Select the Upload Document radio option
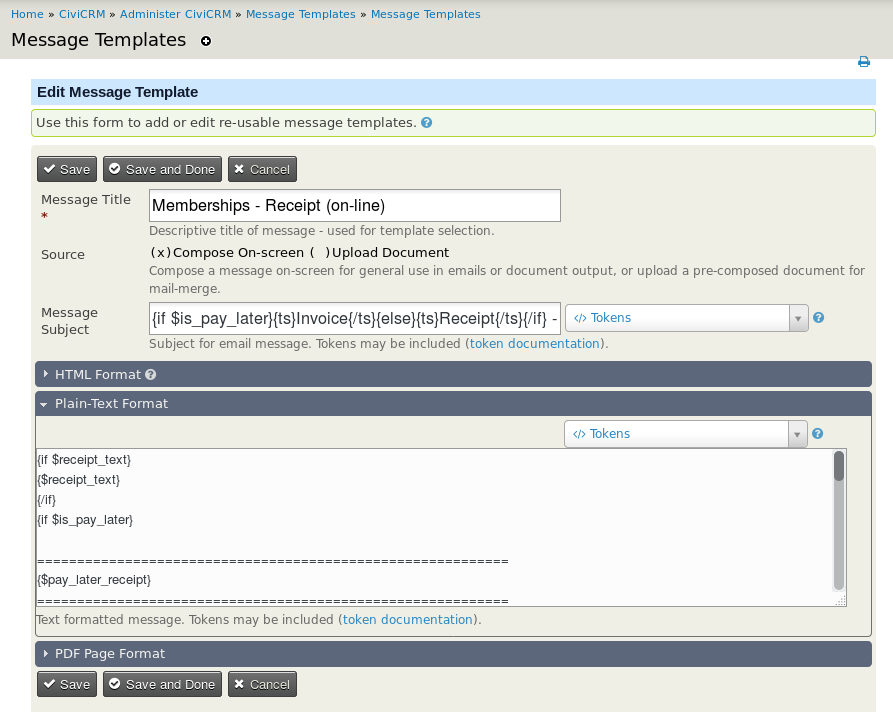The image size is (893, 712). (320, 253)
